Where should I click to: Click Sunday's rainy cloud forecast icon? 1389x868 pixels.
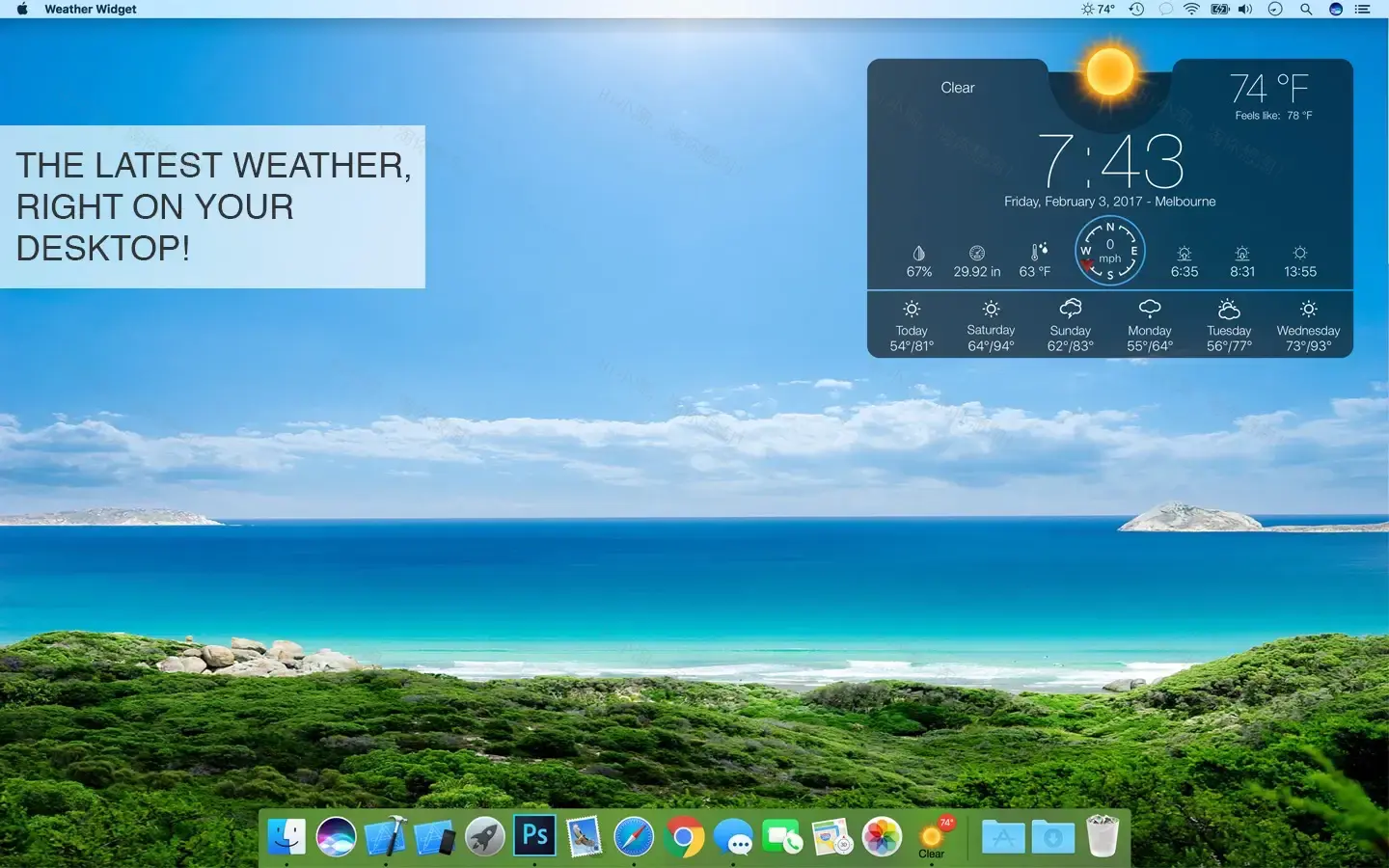[x=1071, y=308]
